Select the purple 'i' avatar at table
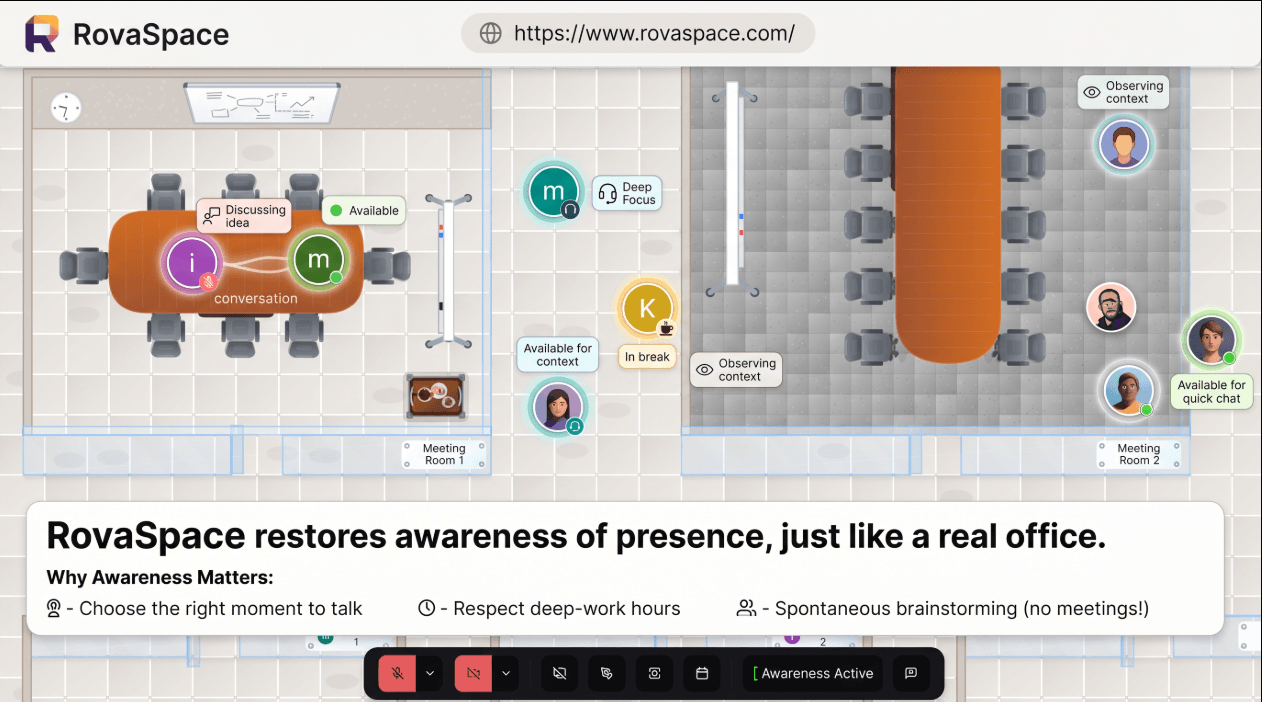The height and width of the screenshot is (702, 1262). pyautogui.click(x=190, y=263)
